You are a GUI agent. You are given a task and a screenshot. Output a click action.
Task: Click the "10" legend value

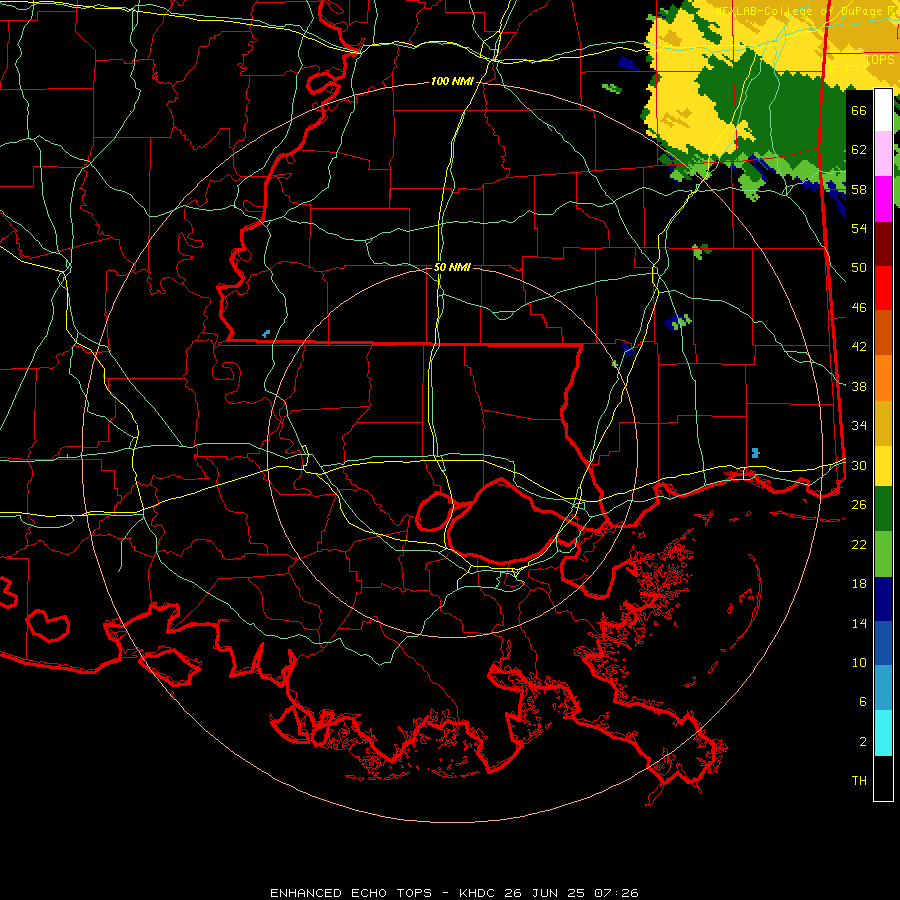tap(859, 662)
